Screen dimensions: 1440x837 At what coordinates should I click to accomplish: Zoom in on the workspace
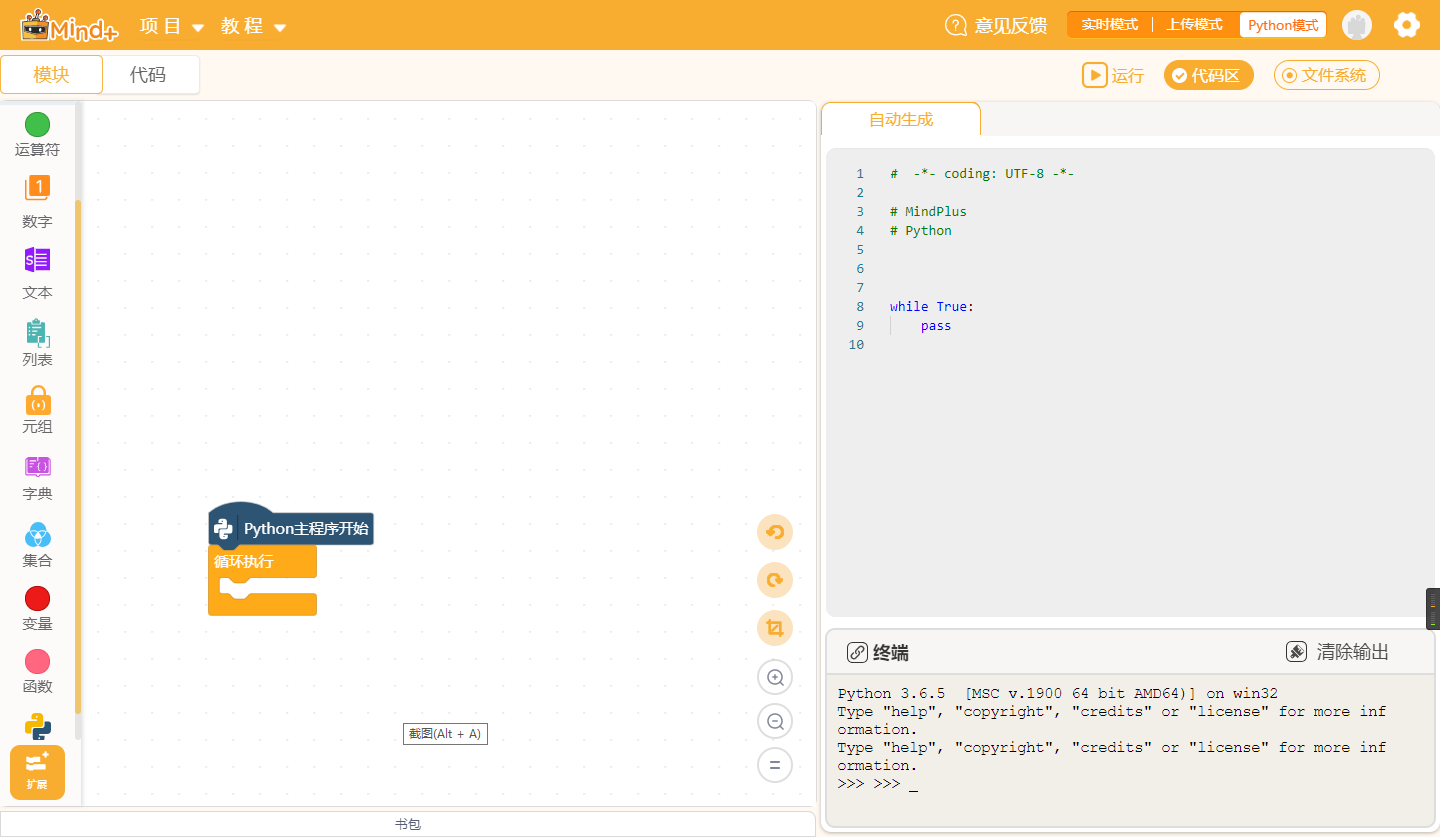coord(775,677)
